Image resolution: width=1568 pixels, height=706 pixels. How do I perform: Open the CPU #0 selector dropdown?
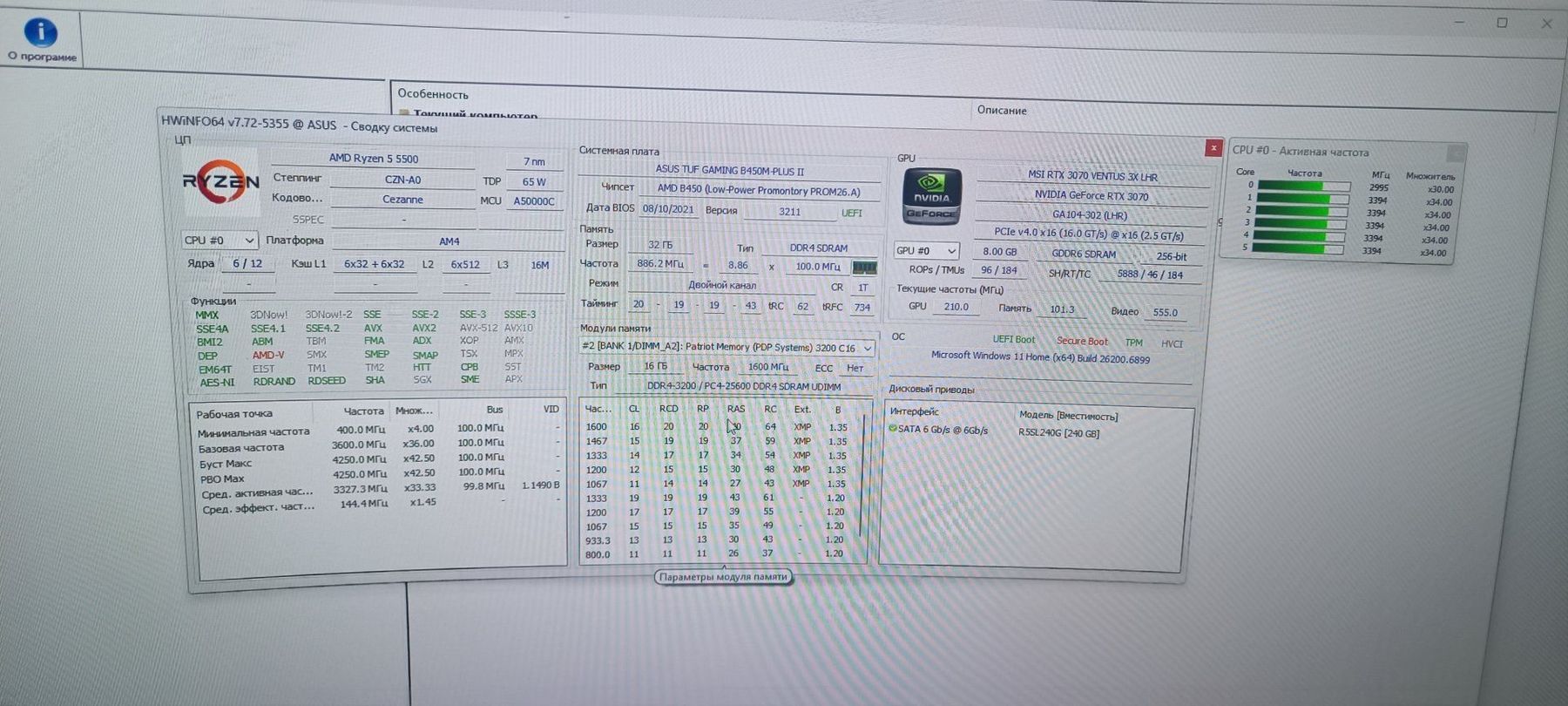coord(220,241)
